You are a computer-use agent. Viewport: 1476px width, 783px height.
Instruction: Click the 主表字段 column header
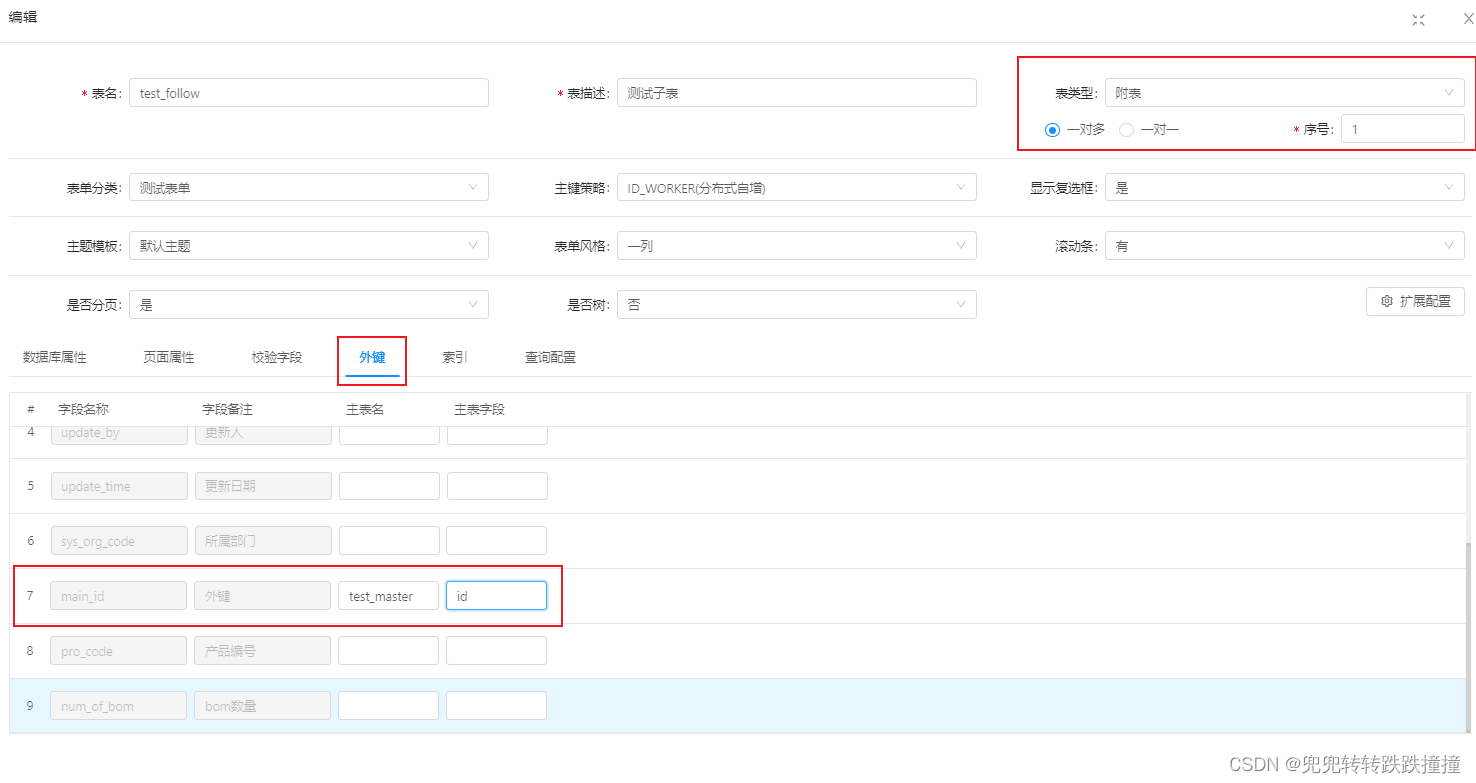479,410
